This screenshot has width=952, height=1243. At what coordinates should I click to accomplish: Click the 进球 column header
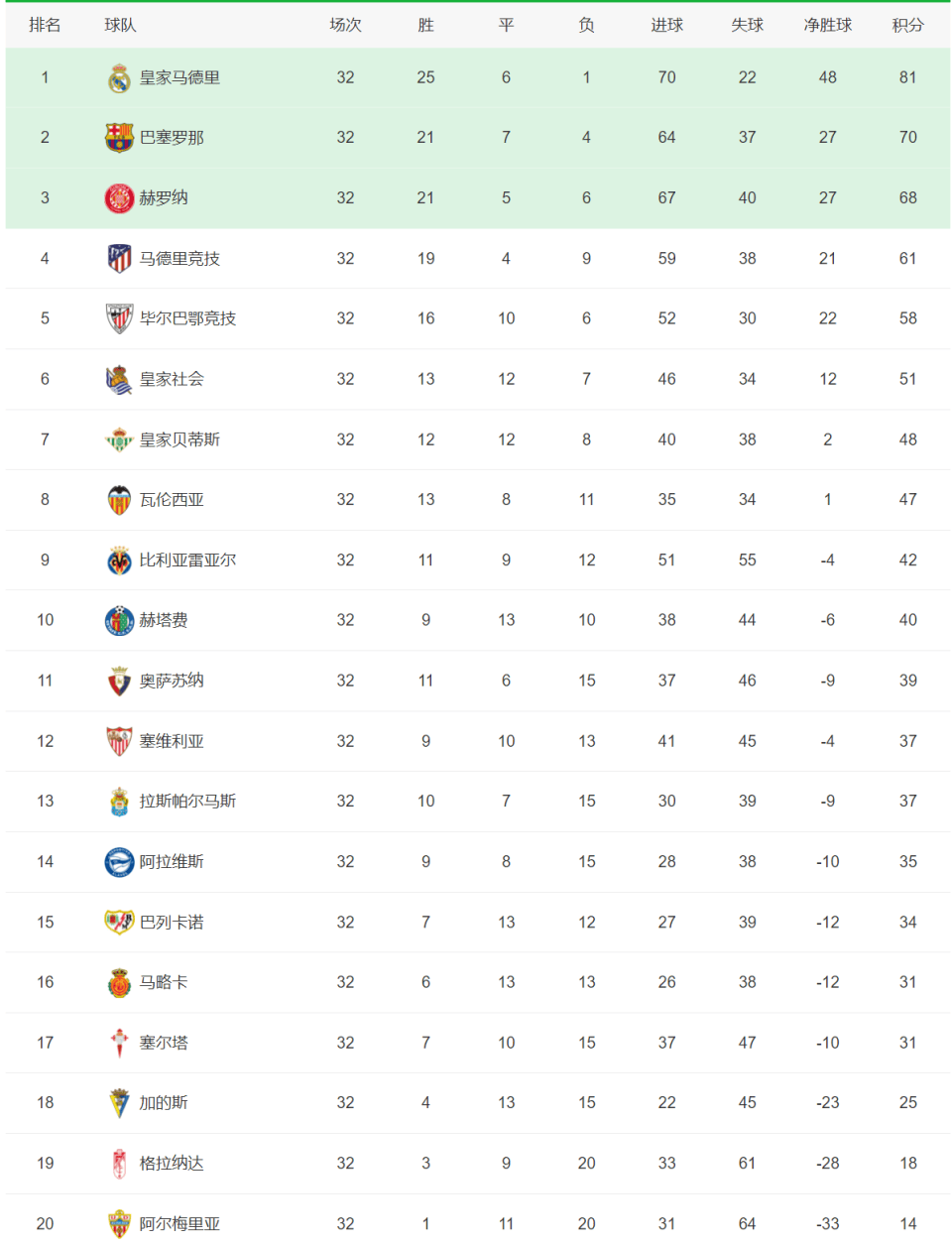666,25
